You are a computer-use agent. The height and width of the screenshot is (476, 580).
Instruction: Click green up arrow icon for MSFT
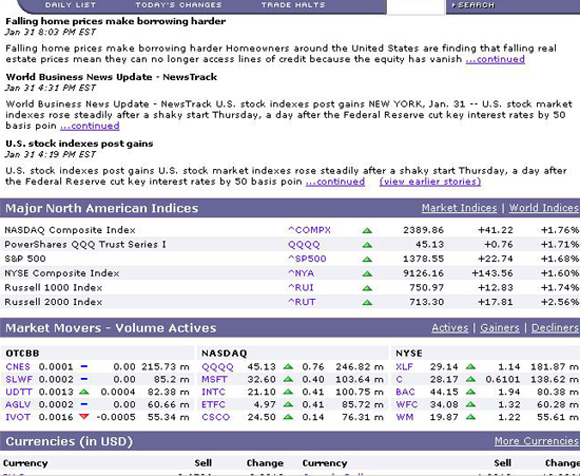[x=288, y=379]
